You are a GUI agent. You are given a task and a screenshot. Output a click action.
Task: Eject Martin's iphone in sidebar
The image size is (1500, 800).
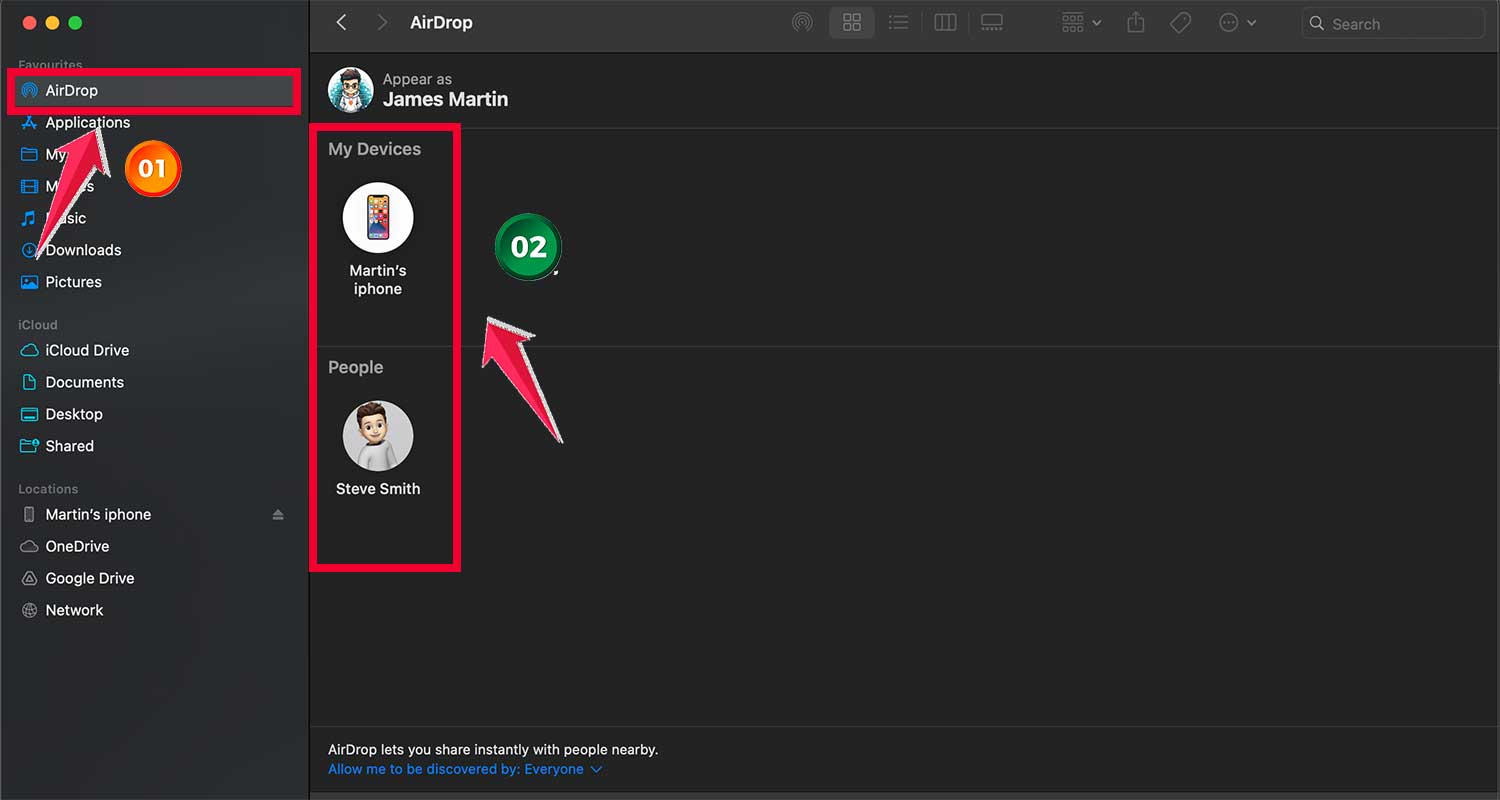tap(278, 515)
